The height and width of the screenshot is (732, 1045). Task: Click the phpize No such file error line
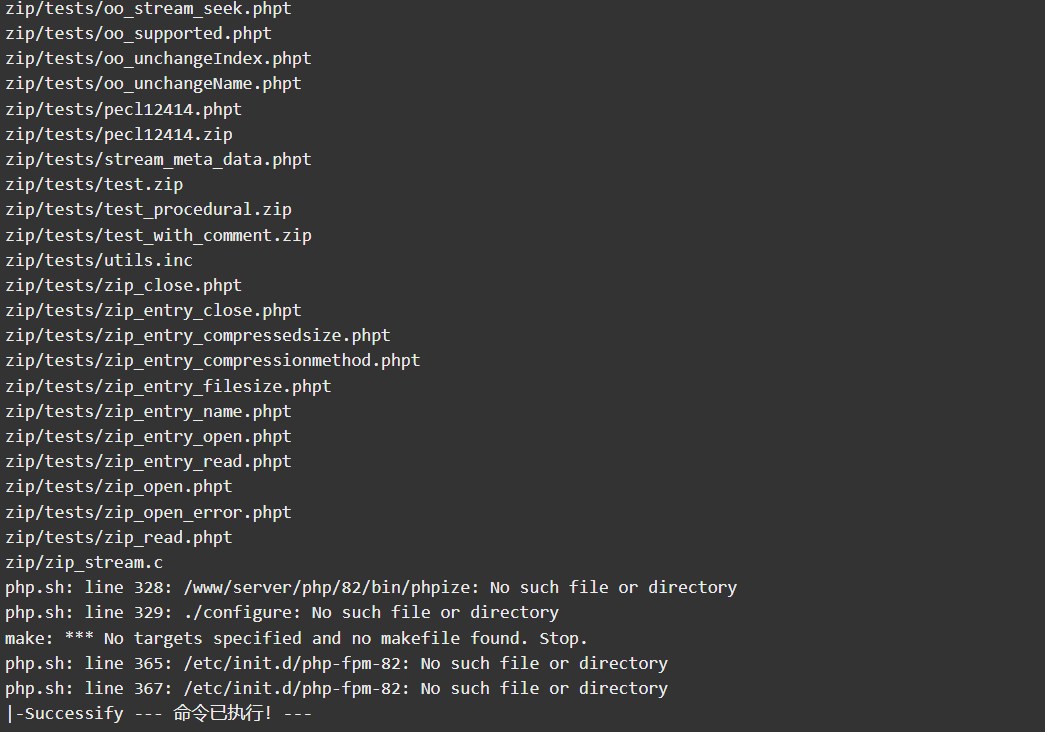371,588
